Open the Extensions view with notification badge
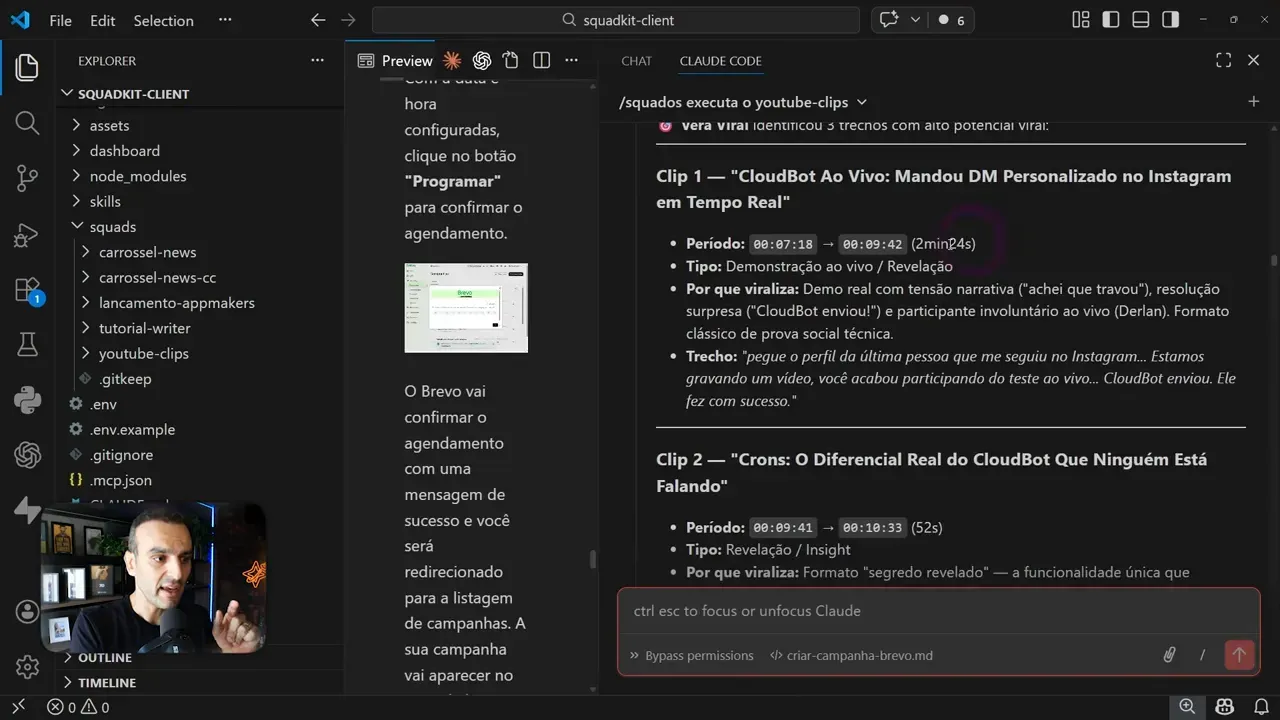Image resolution: width=1280 pixels, height=720 pixels. pos(27,289)
